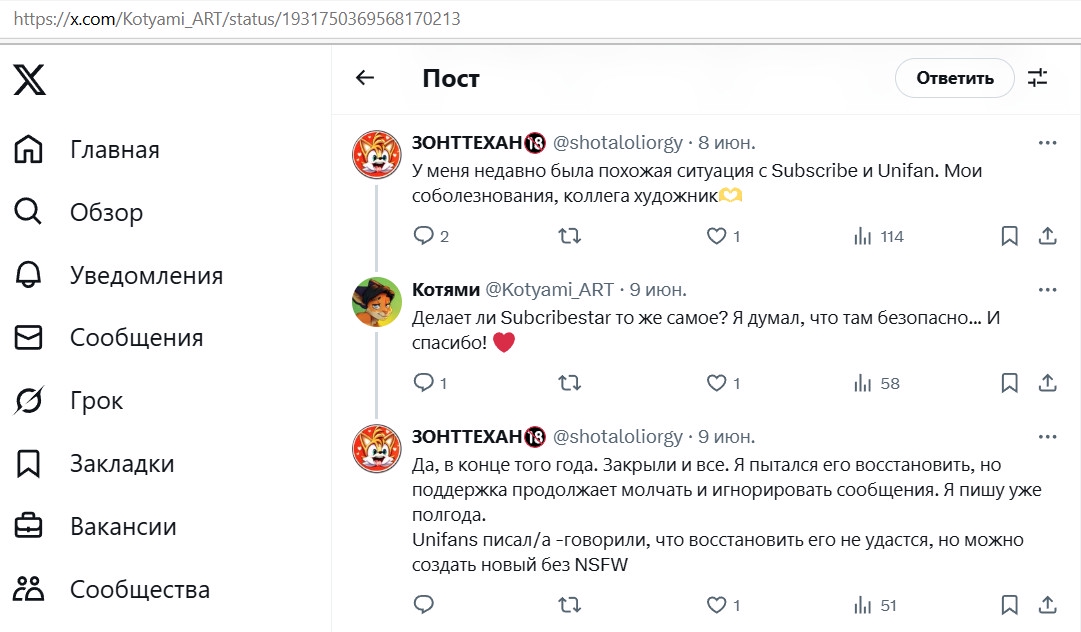1081x632 pixels.
Task: Repost the first ЗОНТТЕХАН reply
Action: coord(569,236)
